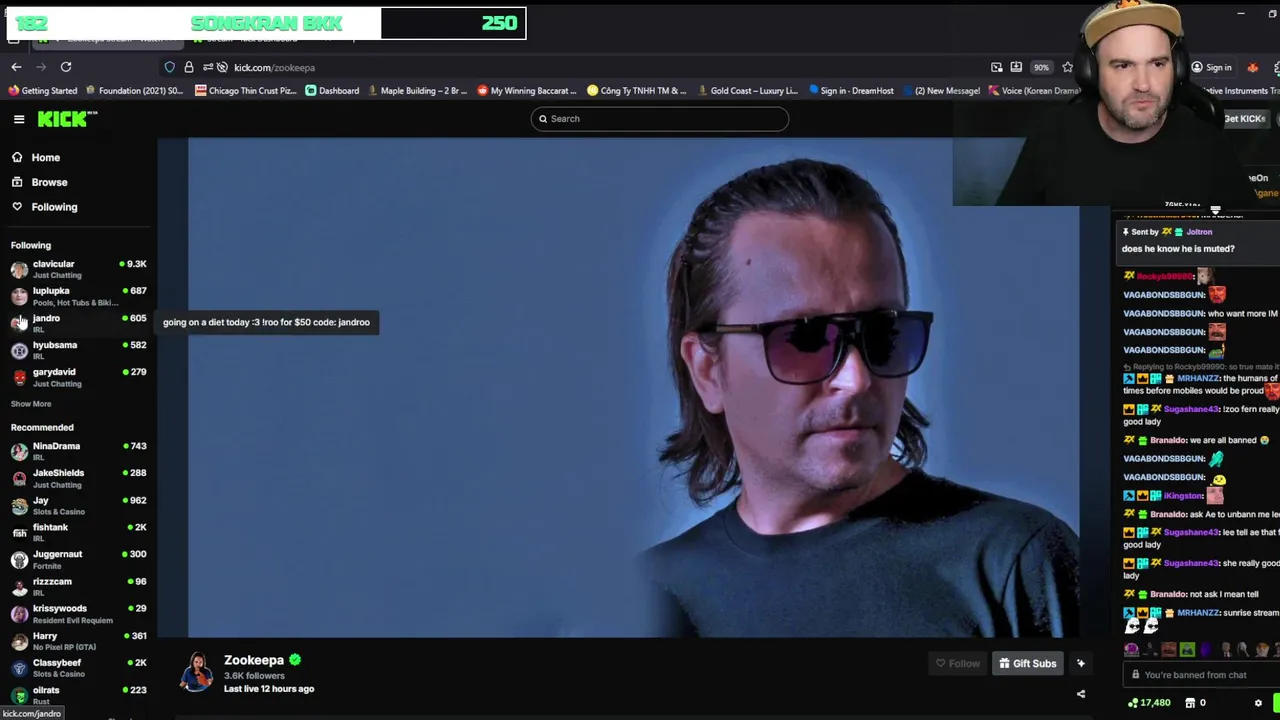
Task: Open oilrats recommended channel
Action: pos(79,695)
